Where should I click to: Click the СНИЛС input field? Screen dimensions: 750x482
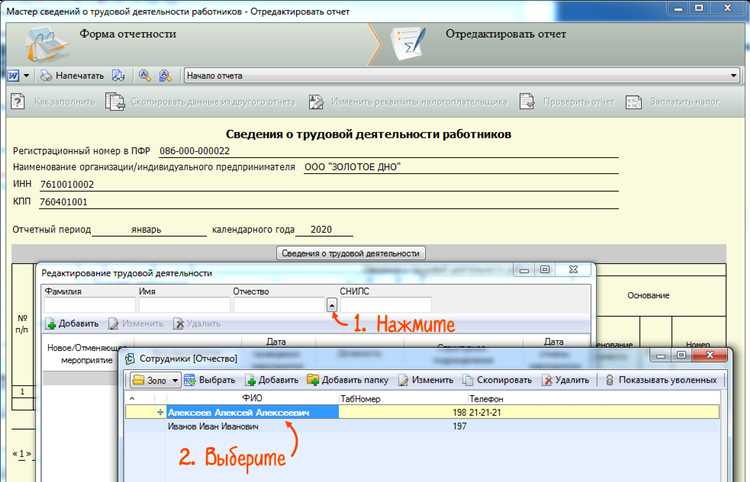coord(386,305)
